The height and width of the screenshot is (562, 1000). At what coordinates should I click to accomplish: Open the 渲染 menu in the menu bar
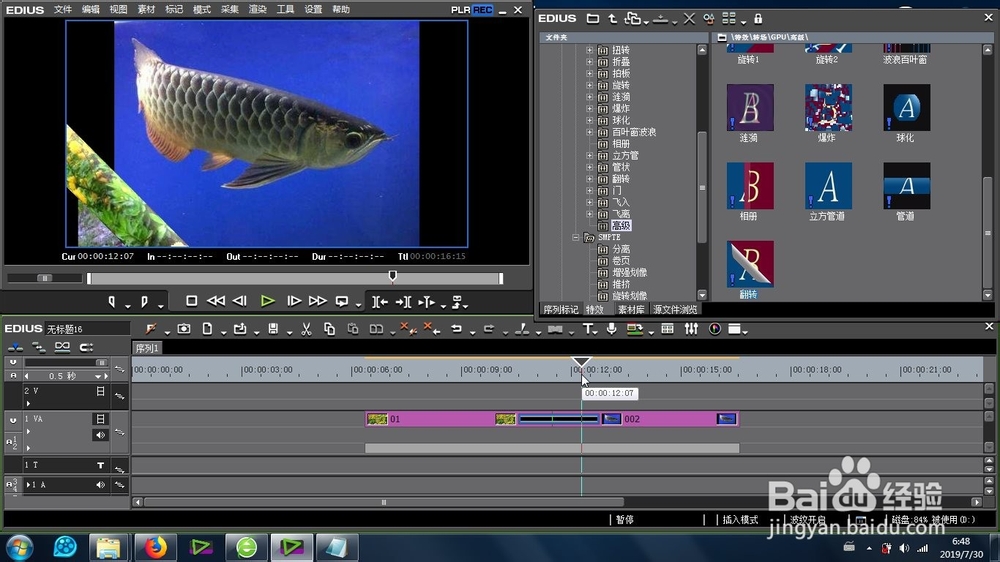click(x=258, y=9)
